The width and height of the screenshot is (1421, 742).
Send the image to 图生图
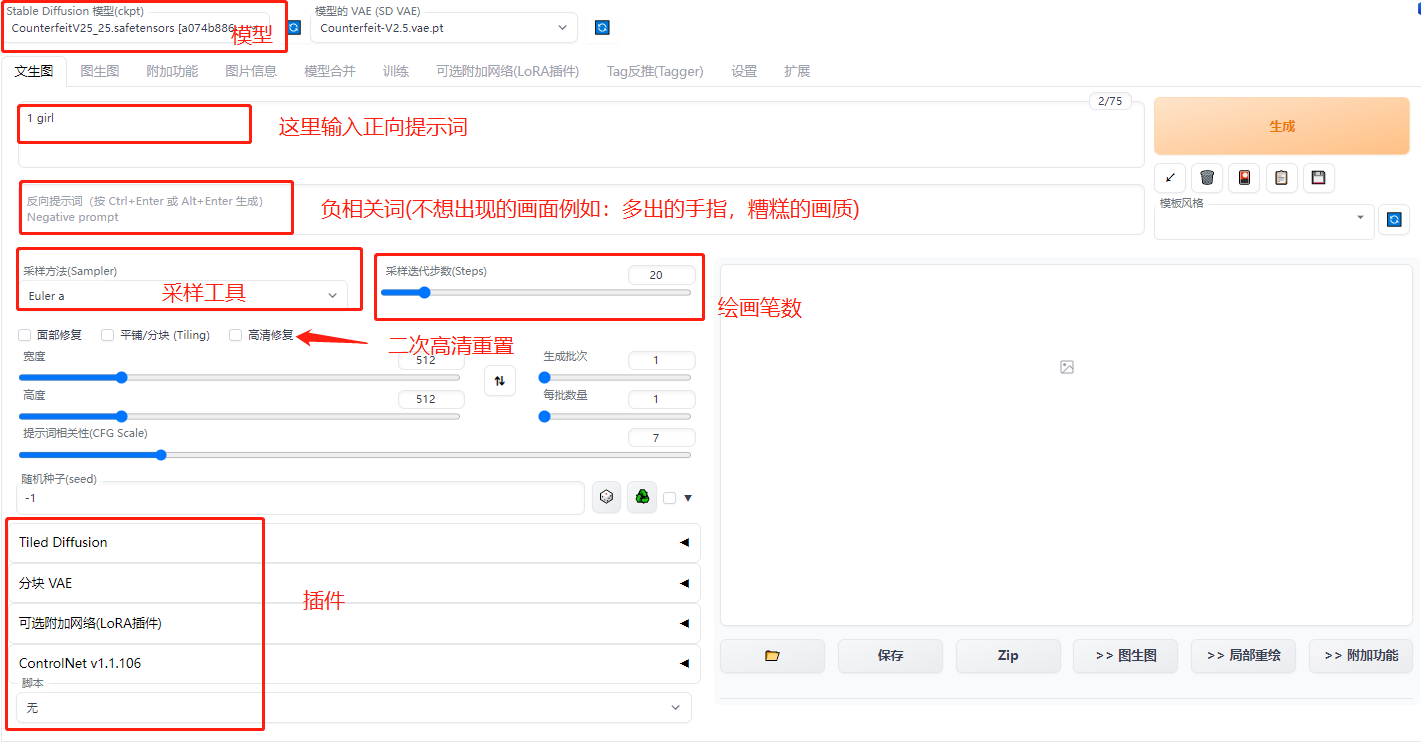[1126, 656]
